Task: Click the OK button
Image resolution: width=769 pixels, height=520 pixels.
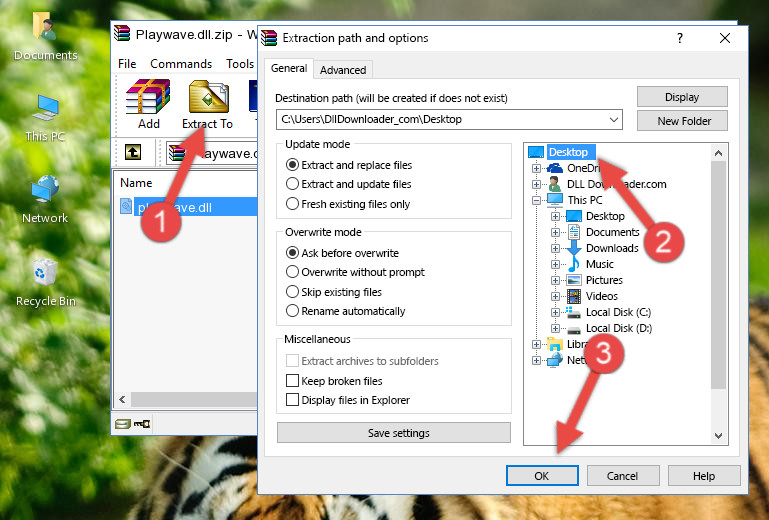Action: point(542,476)
